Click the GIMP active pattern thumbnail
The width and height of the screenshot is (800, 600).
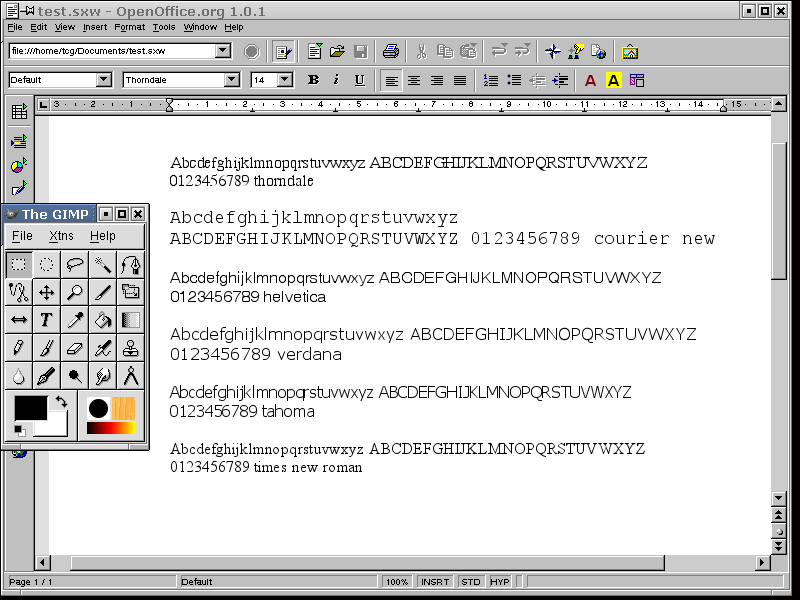point(123,408)
